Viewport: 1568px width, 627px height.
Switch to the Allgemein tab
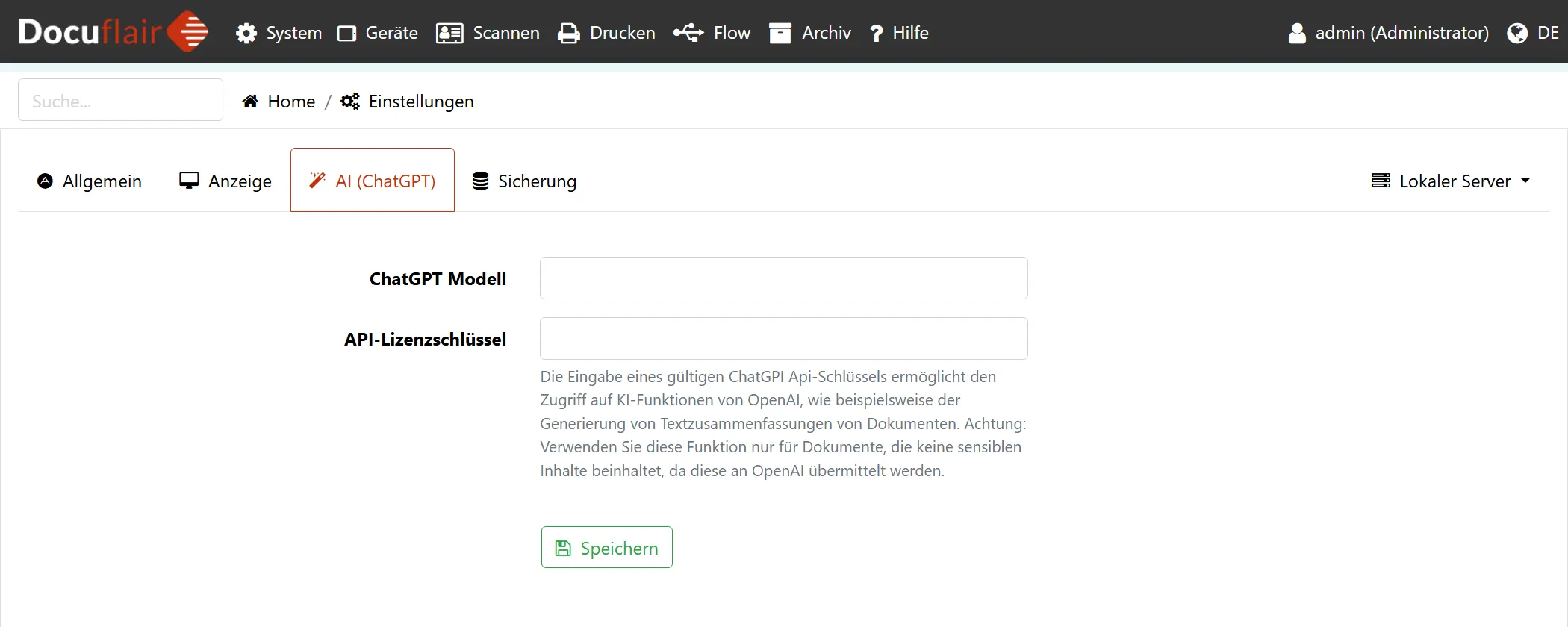[90, 181]
